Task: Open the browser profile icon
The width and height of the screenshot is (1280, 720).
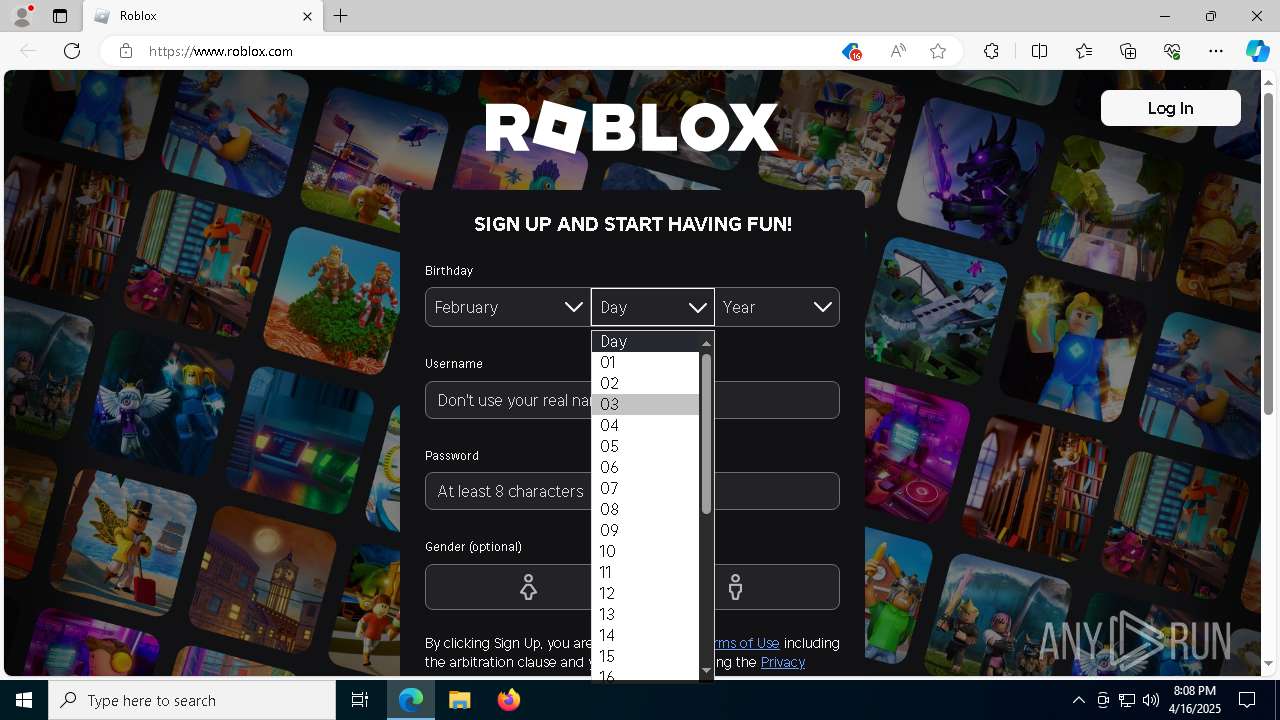Action: pos(22,16)
